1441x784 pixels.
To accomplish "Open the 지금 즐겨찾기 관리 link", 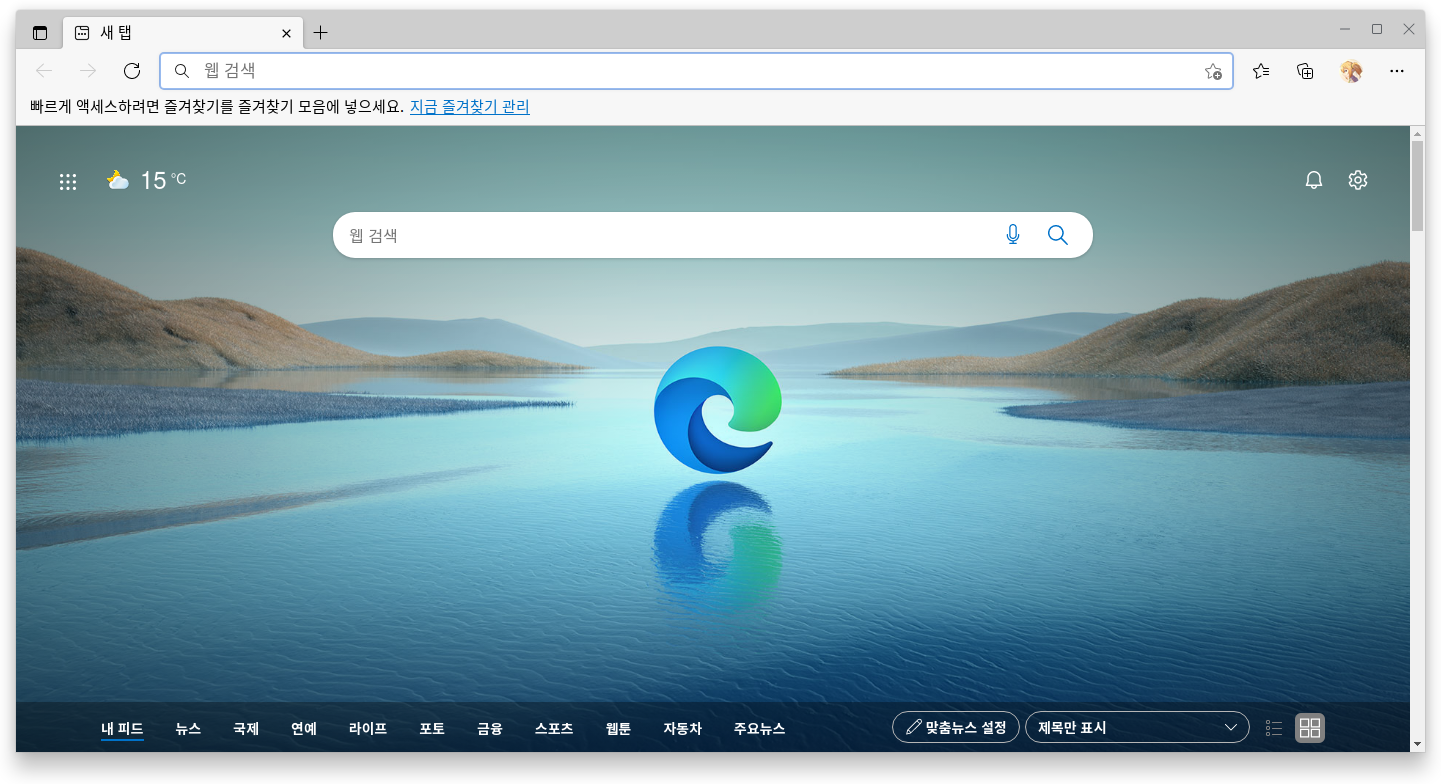I will coord(469,107).
